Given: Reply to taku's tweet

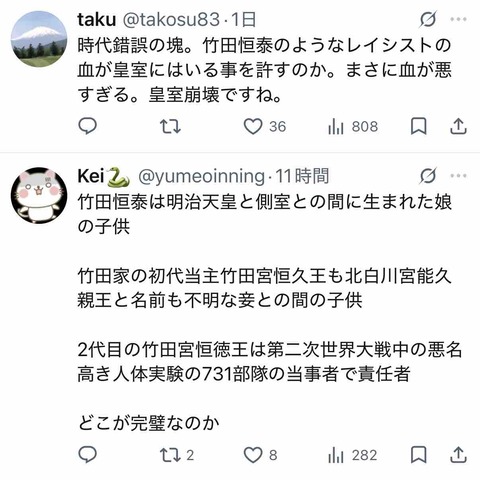Looking at the screenshot, I should pos(87,126).
